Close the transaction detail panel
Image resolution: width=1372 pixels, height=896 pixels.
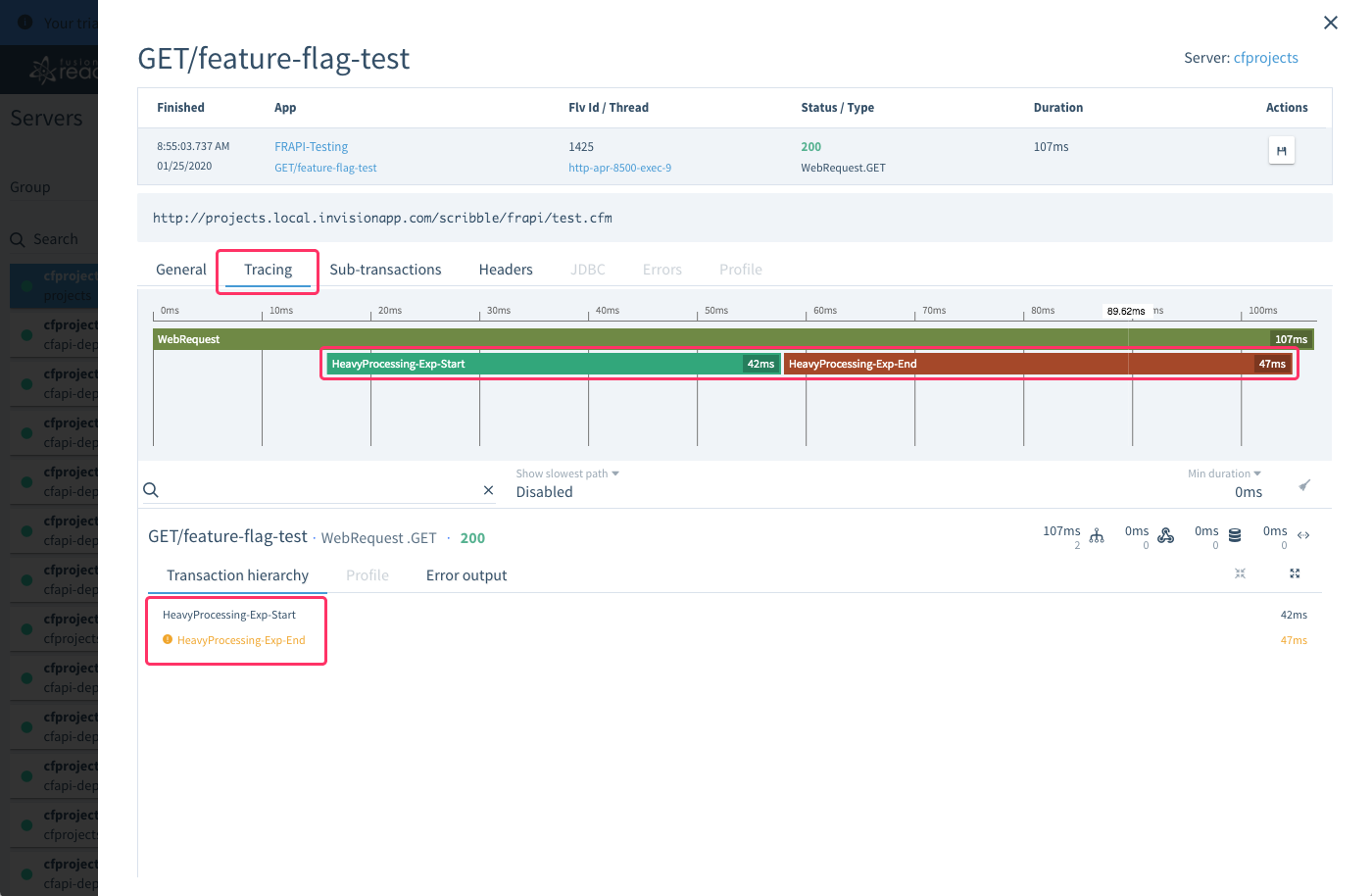(1330, 23)
